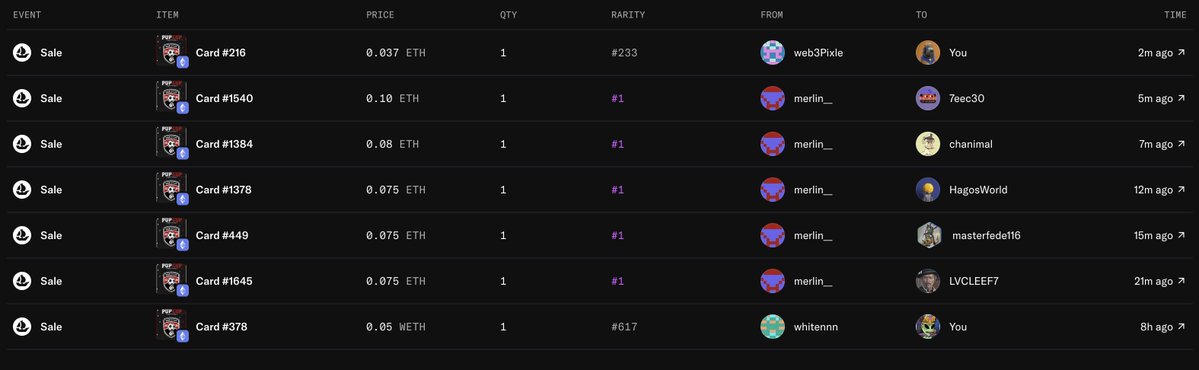Visit LVCLEEF7 buyer profile name

[973, 281]
